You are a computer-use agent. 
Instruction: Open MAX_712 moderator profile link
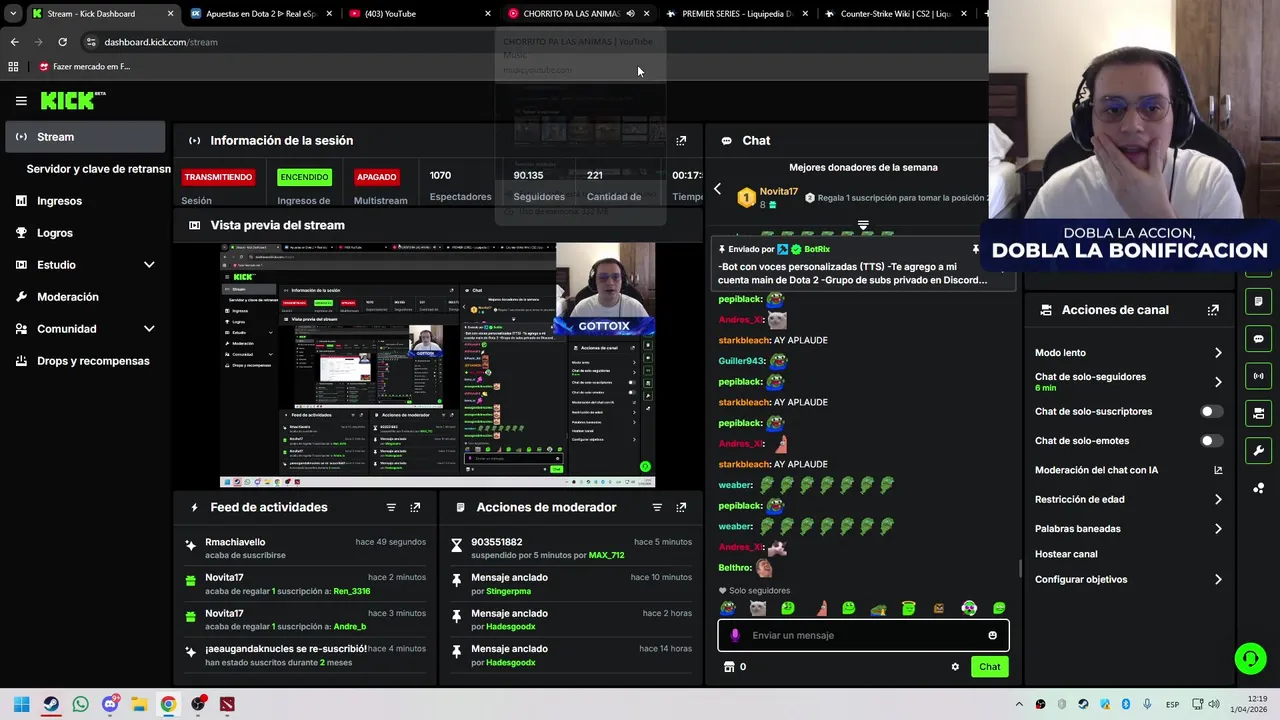coord(606,555)
